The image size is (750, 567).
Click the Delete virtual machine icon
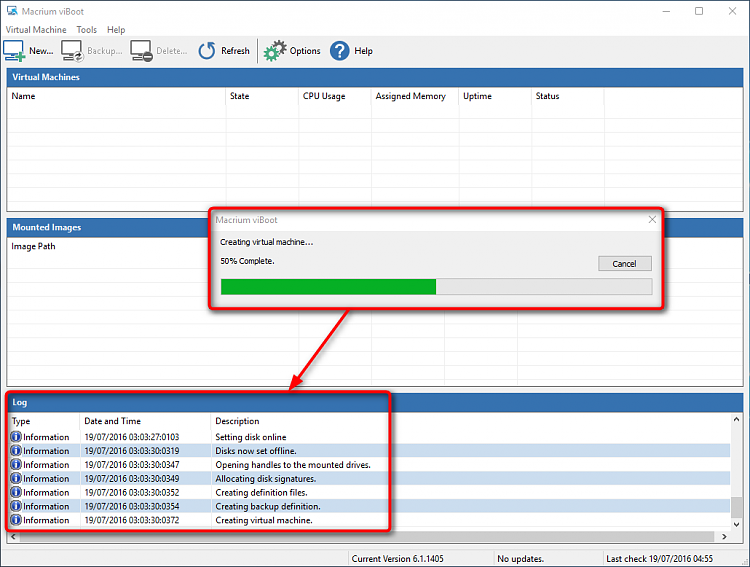coord(142,51)
